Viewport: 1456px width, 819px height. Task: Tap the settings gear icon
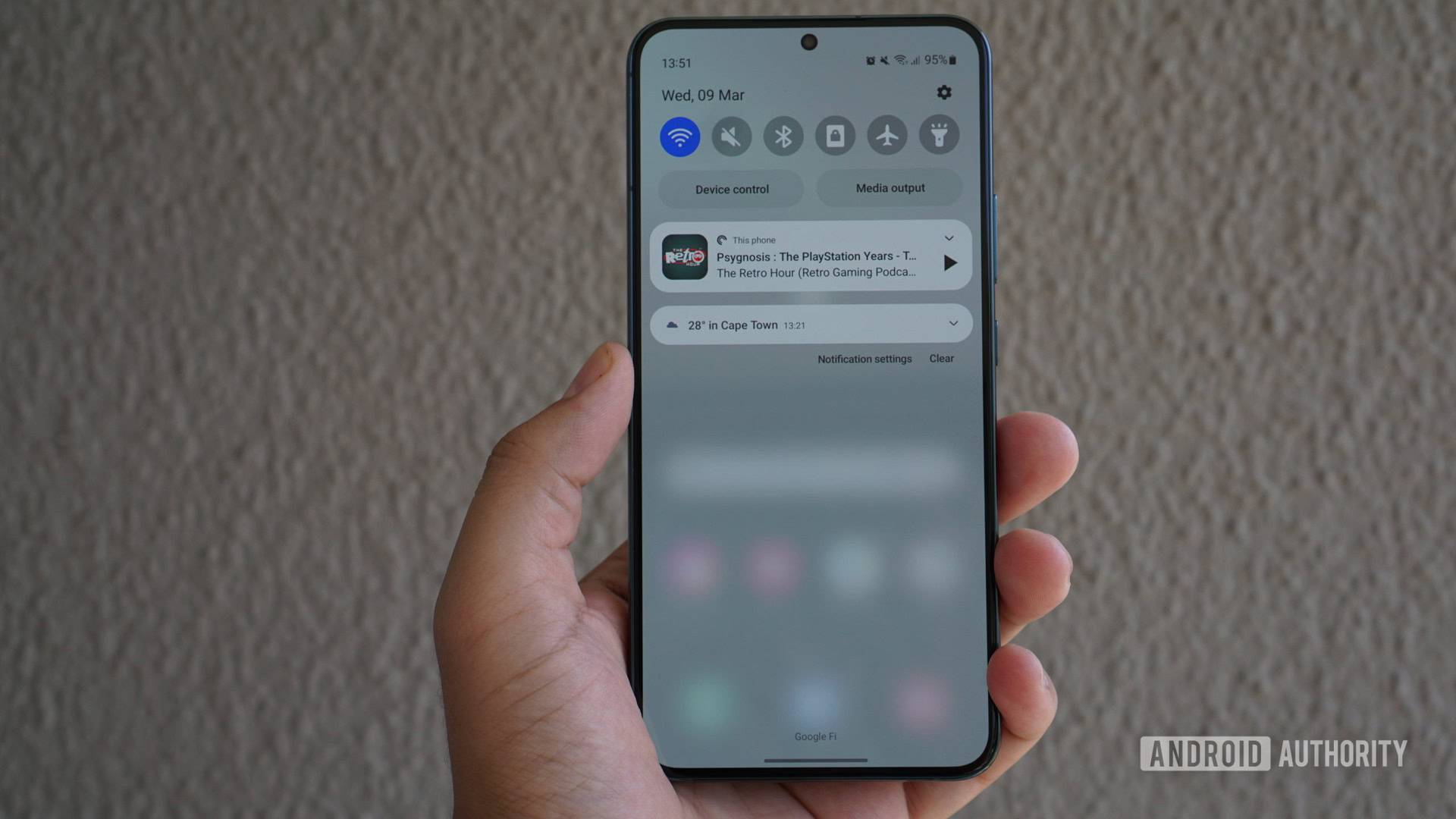coord(943,93)
